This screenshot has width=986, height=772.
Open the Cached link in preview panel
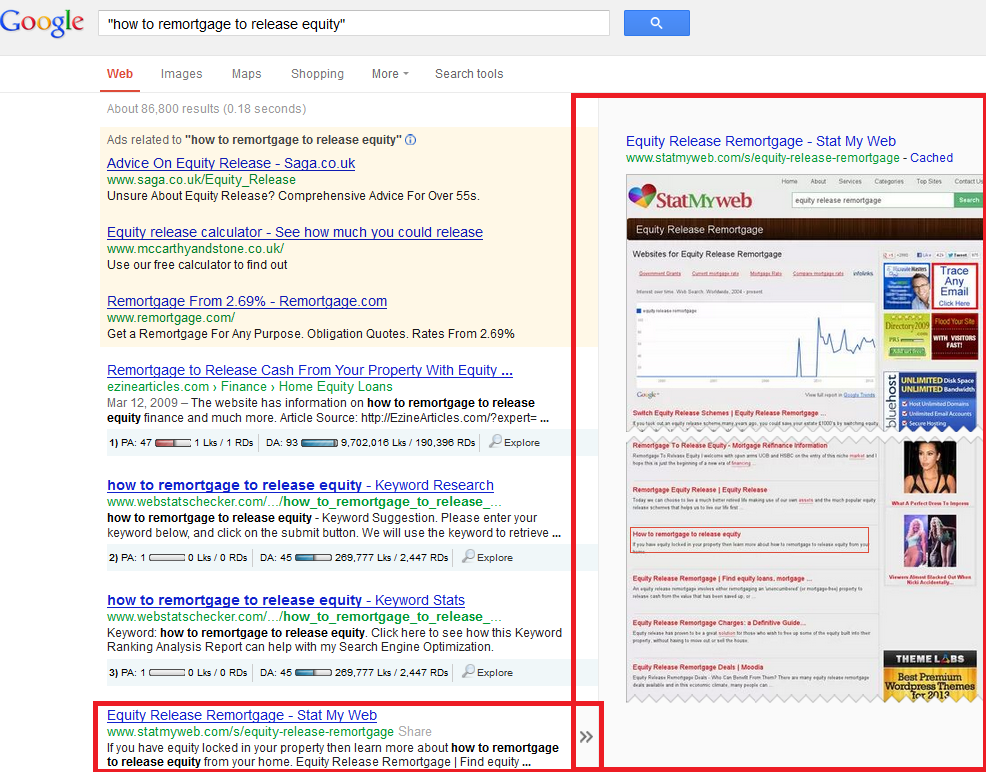931,158
